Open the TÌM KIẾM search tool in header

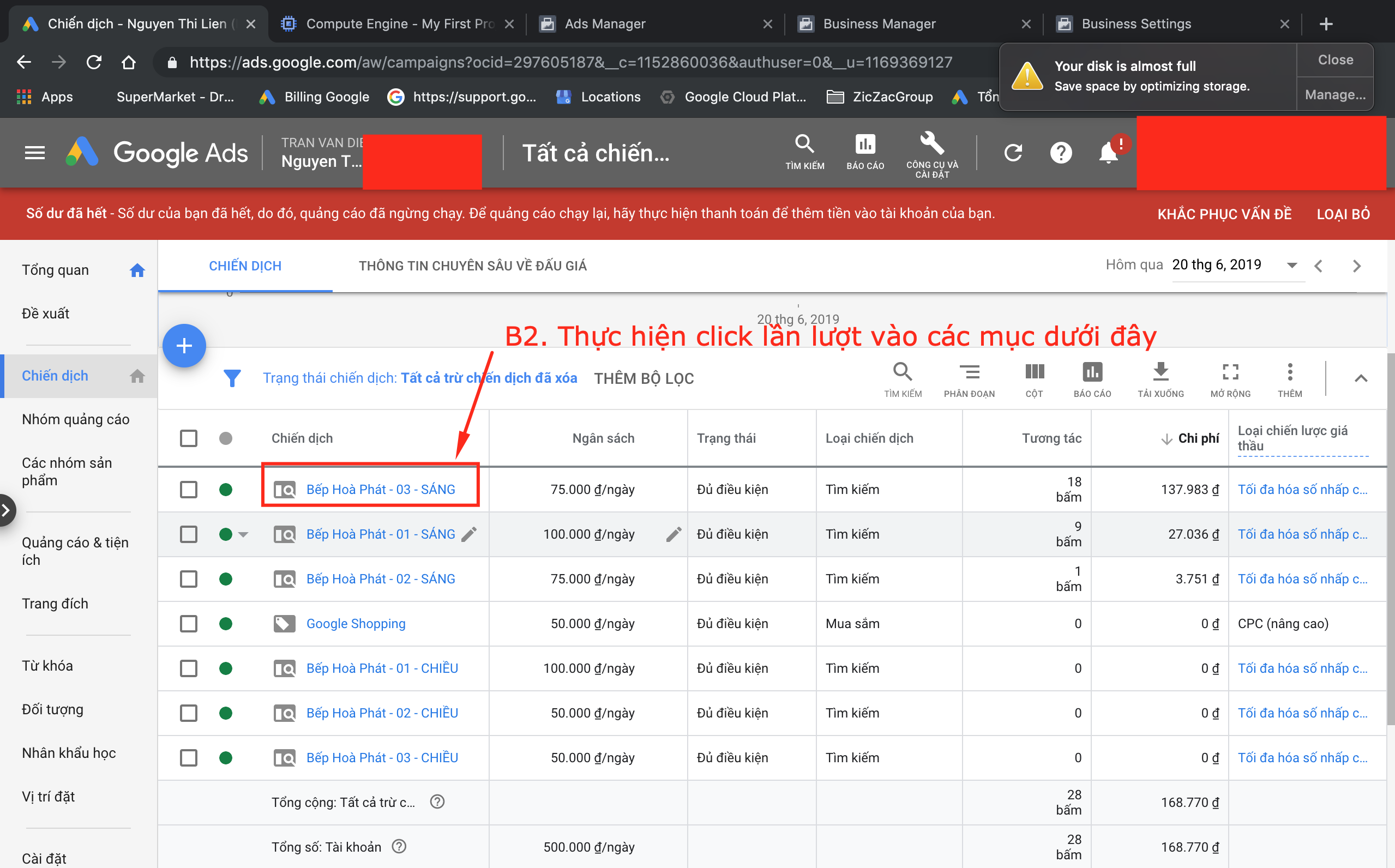805,152
